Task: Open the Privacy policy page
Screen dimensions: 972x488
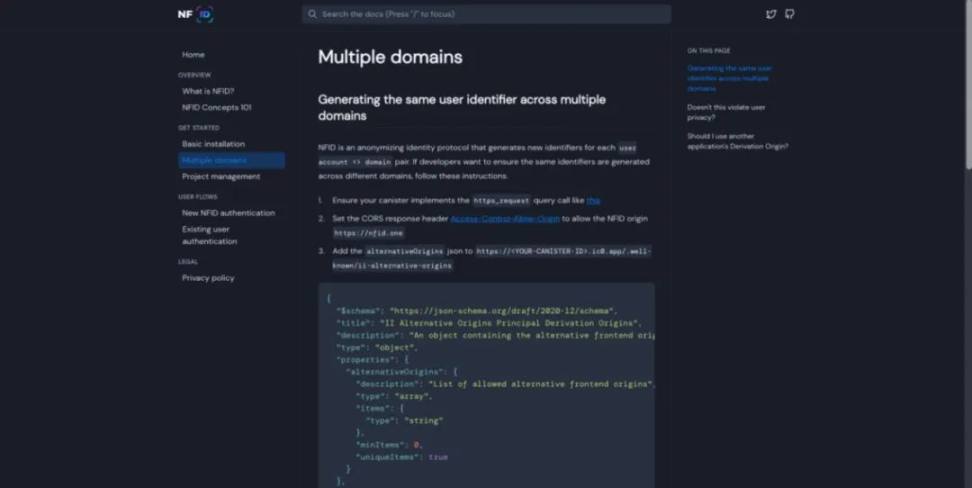Action: click(x=208, y=278)
